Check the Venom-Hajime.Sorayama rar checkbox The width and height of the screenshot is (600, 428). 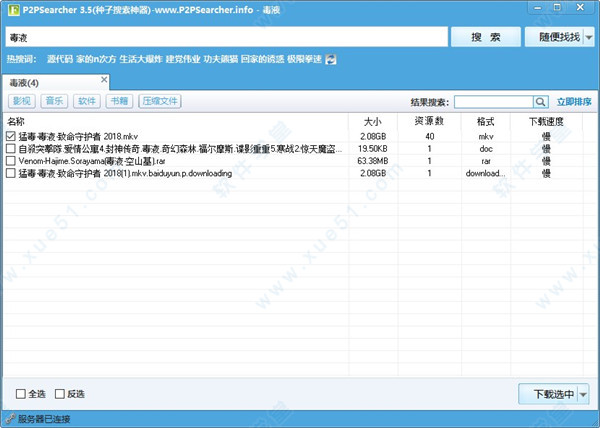(x=11, y=161)
